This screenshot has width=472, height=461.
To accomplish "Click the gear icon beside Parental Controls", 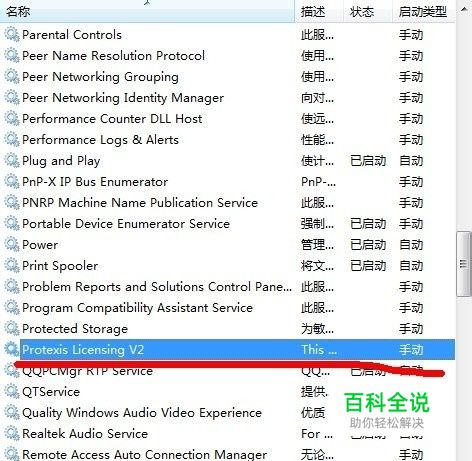I will [x=12, y=35].
